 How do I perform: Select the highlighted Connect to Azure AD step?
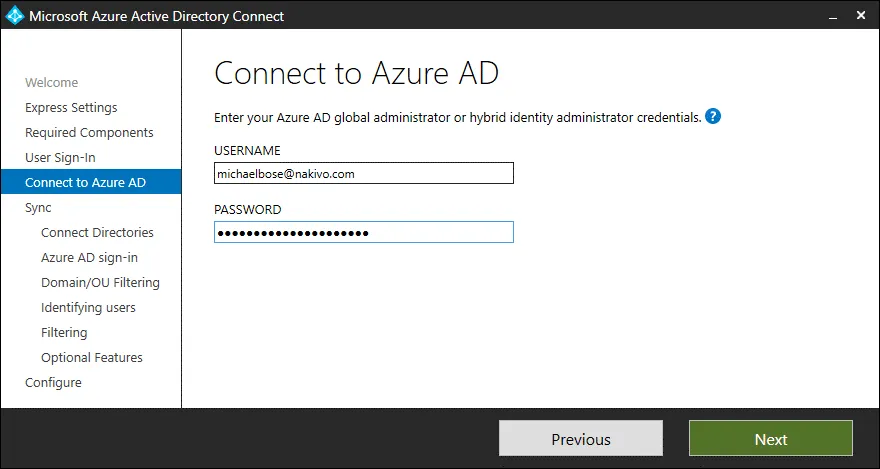click(85, 183)
